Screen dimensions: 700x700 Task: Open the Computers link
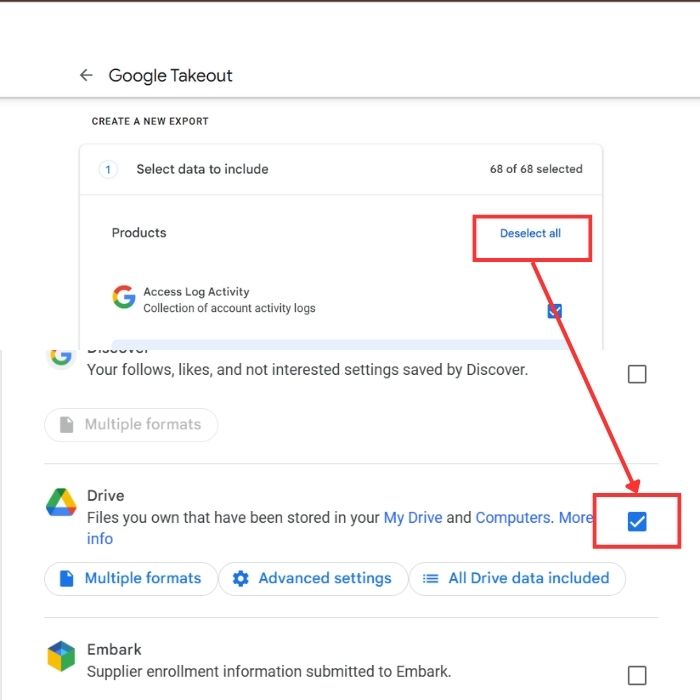click(513, 518)
